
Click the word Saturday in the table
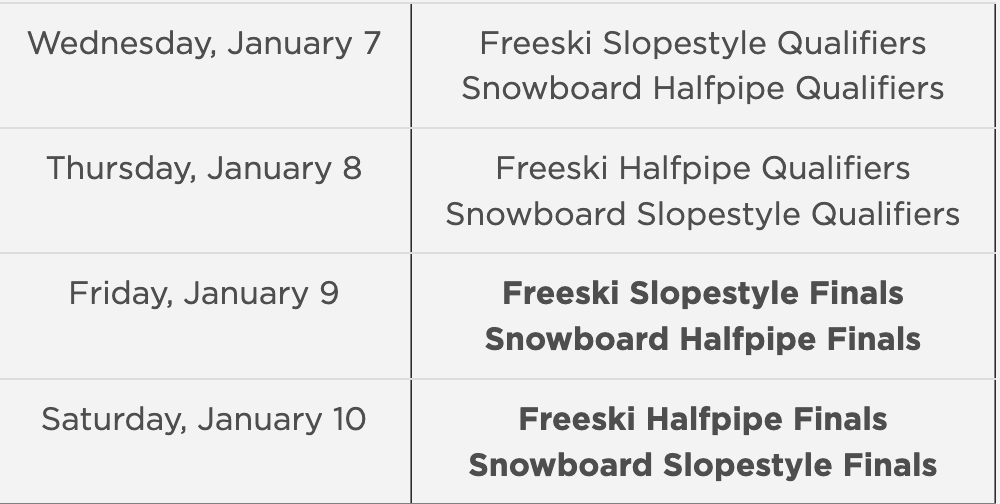tap(108, 420)
